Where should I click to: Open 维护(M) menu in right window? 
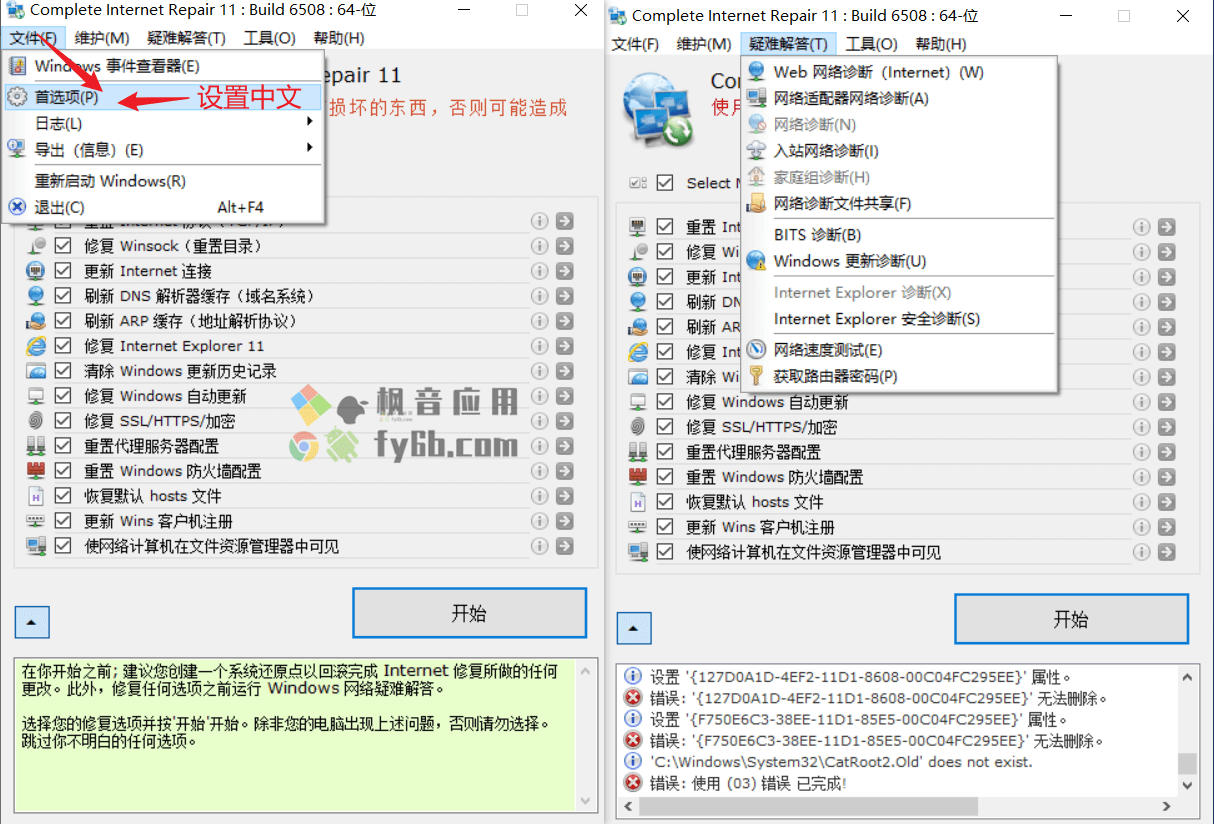coord(704,44)
